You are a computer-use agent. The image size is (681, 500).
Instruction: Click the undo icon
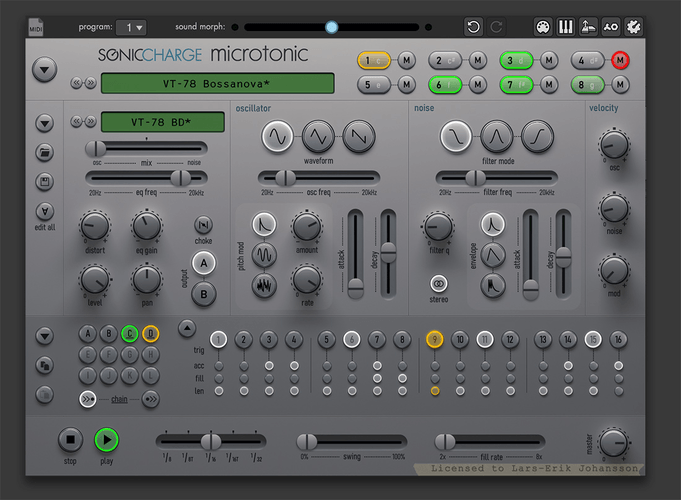point(473,27)
